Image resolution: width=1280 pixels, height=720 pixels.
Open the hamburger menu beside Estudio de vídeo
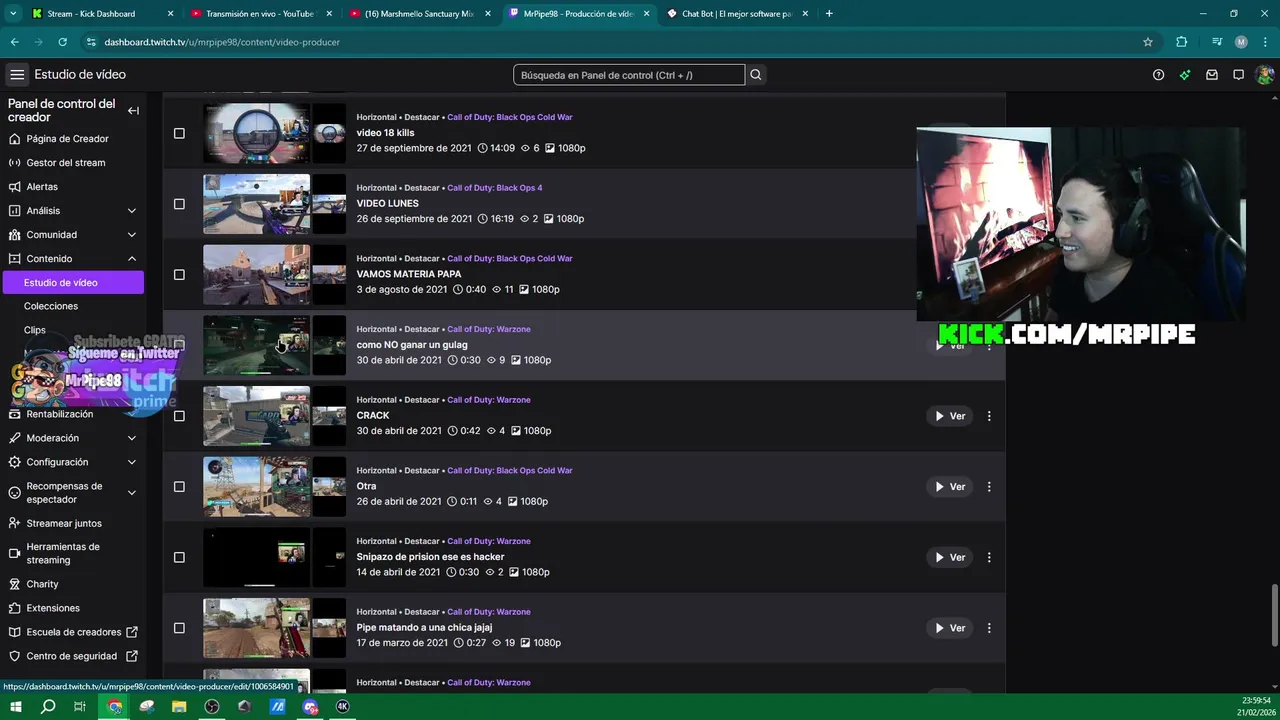tap(17, 75)
